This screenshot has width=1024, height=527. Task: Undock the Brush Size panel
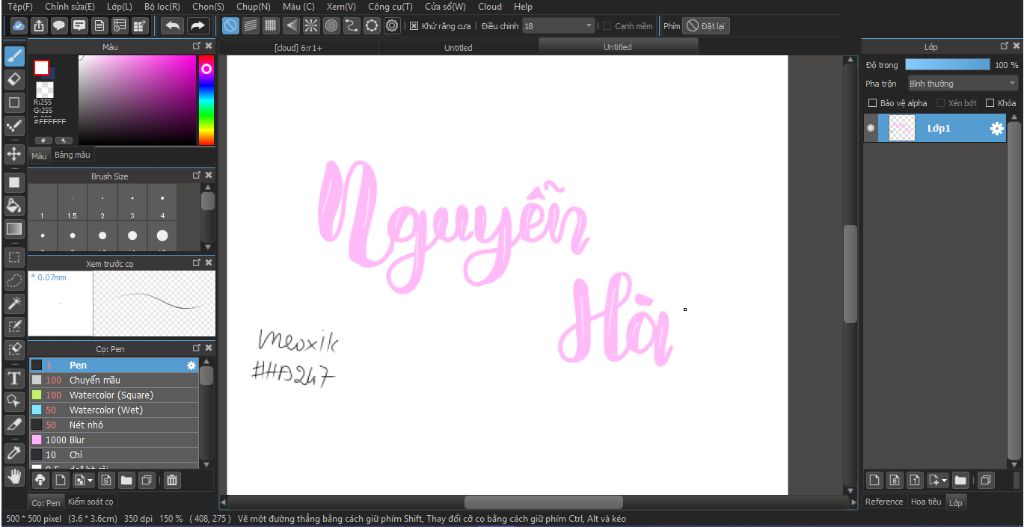pos(197,175)
